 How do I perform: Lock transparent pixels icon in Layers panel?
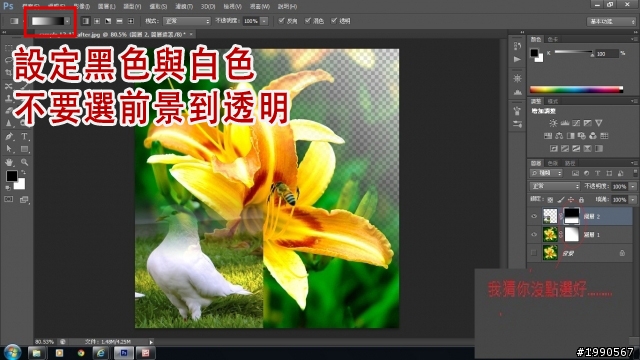pyautogui.click(x=550, y=200)
